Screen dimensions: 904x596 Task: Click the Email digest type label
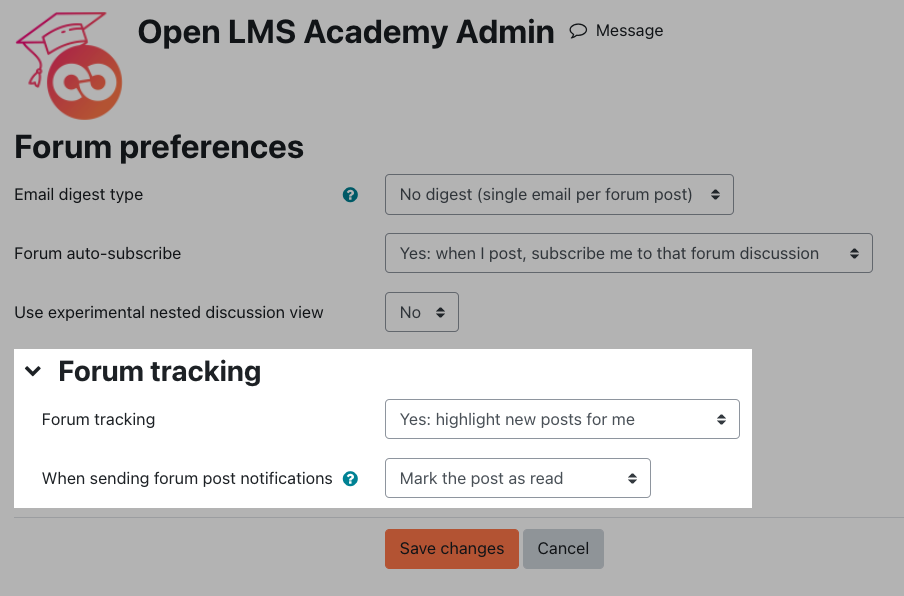78,195
